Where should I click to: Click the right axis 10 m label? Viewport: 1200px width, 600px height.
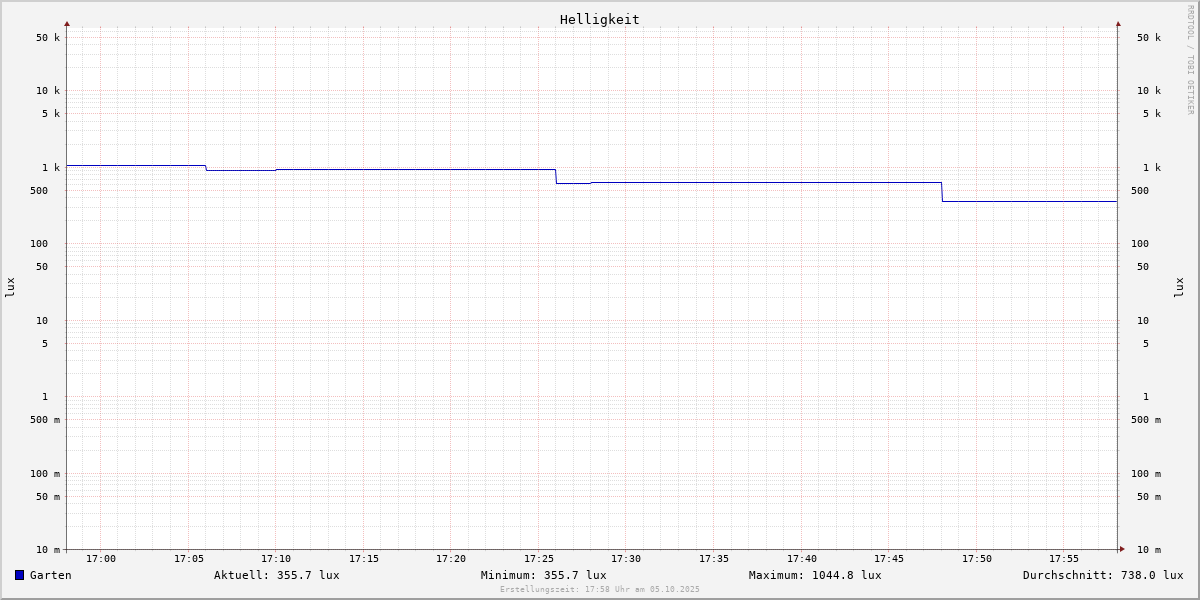[x=1149, y=549]
